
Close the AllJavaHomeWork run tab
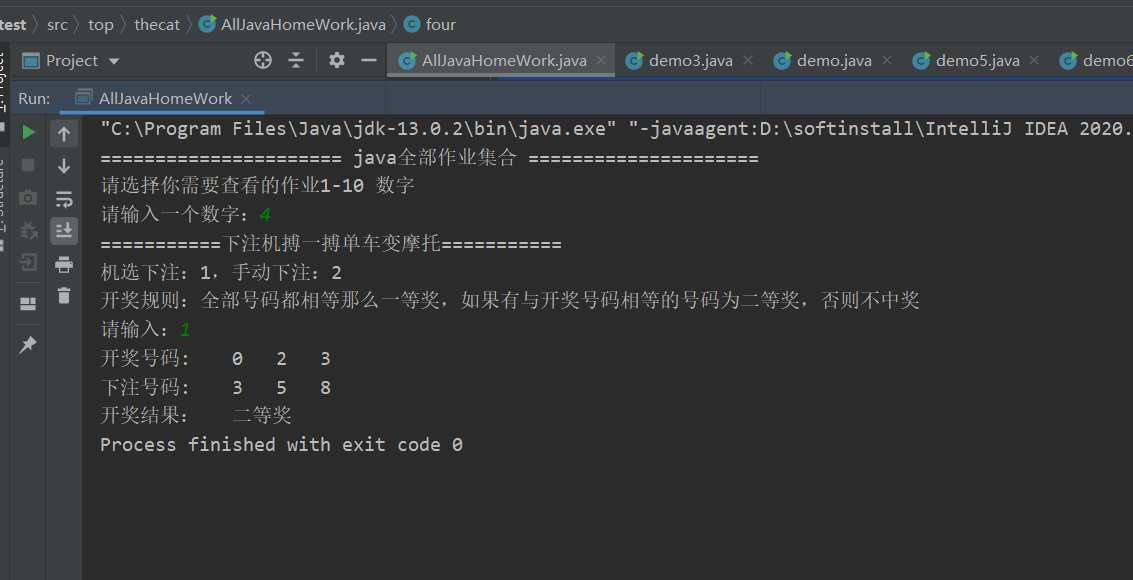click(x=246, y=98)
